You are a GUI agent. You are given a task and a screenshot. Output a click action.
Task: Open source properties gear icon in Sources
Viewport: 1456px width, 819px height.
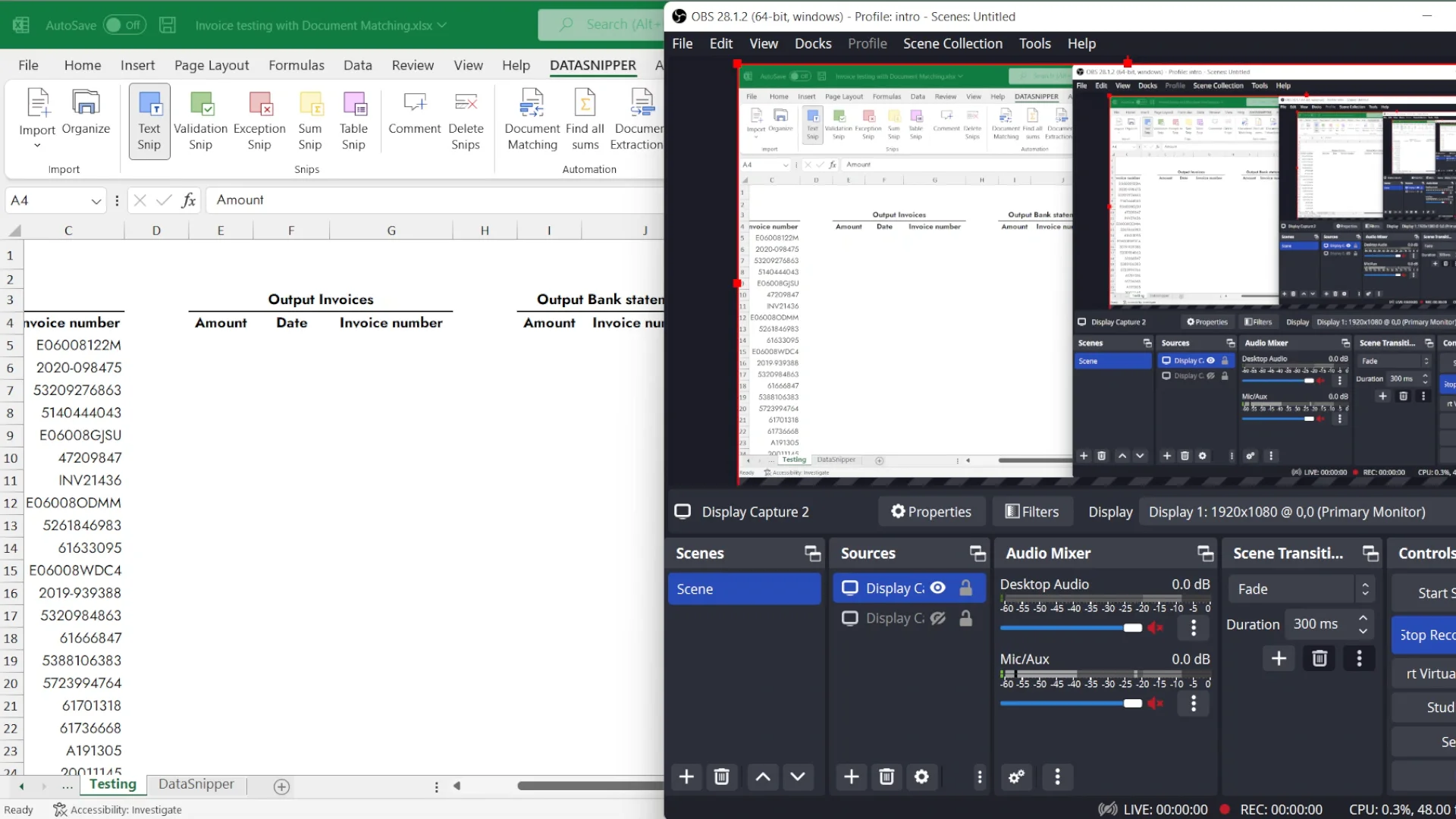tap(921, 777)
